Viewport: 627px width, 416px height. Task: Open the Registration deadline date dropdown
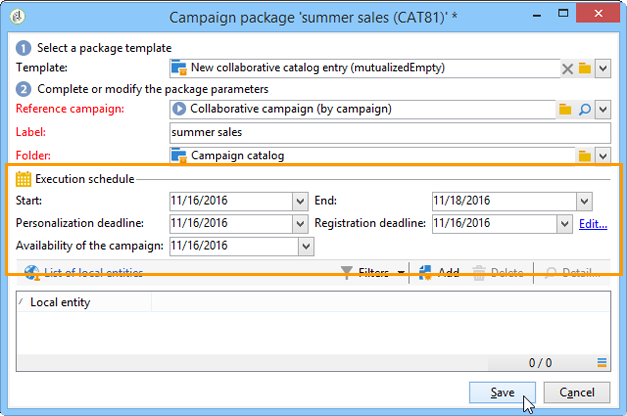click(x=564, y=223)
